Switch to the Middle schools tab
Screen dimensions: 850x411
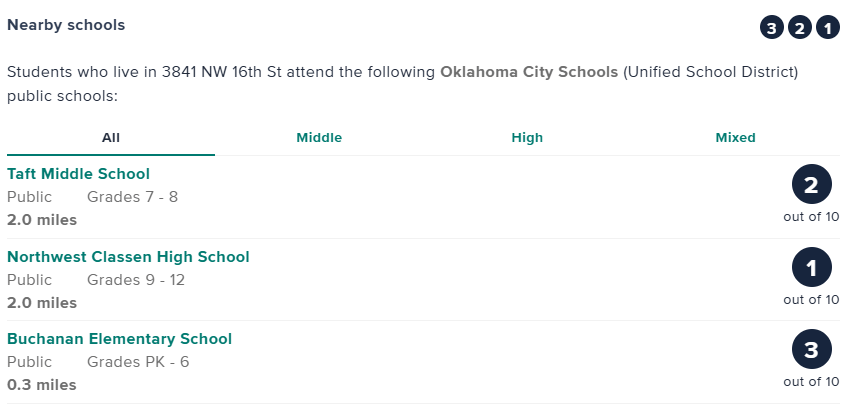tap(319, 138)
